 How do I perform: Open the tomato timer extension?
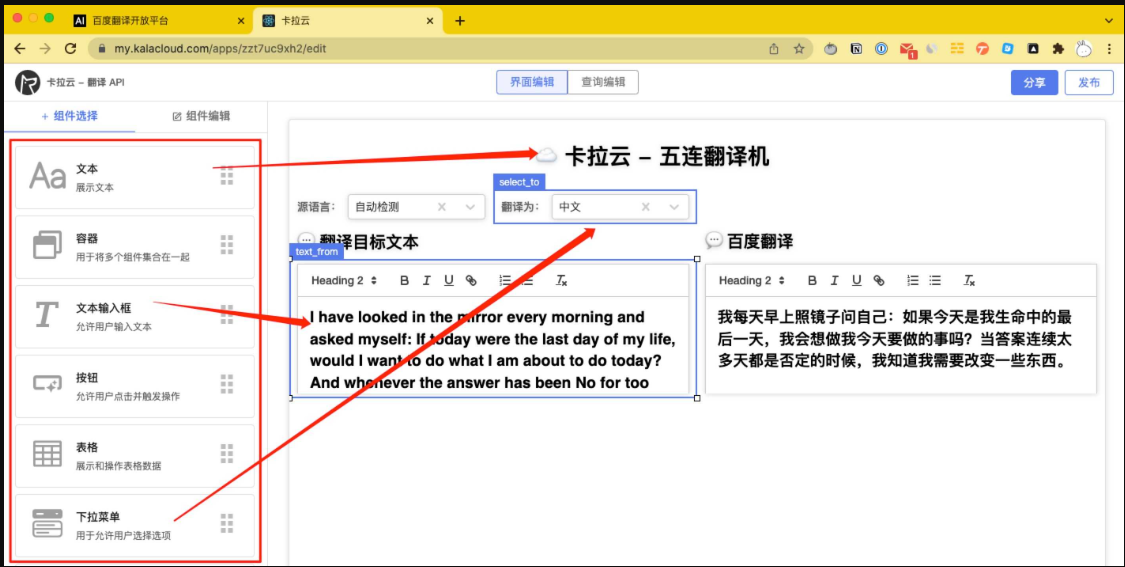[x=831, y=49]
